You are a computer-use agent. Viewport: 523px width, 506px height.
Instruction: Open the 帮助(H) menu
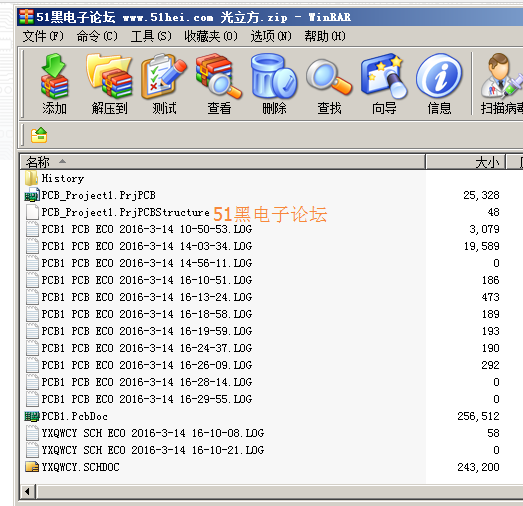click(x=325, y=36)
